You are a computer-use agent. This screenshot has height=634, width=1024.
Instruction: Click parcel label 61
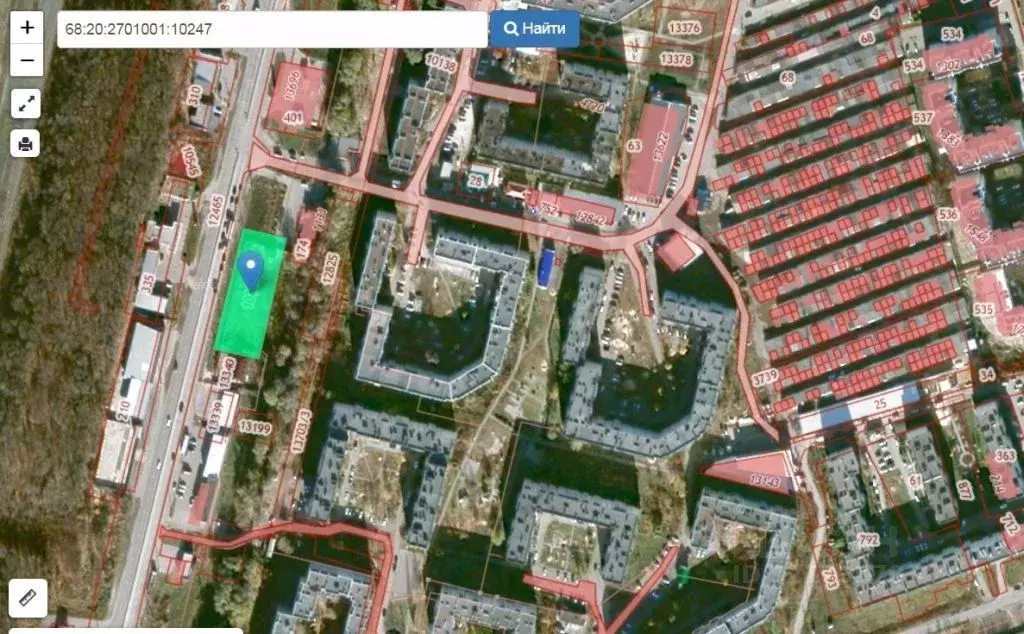point(915,481)
